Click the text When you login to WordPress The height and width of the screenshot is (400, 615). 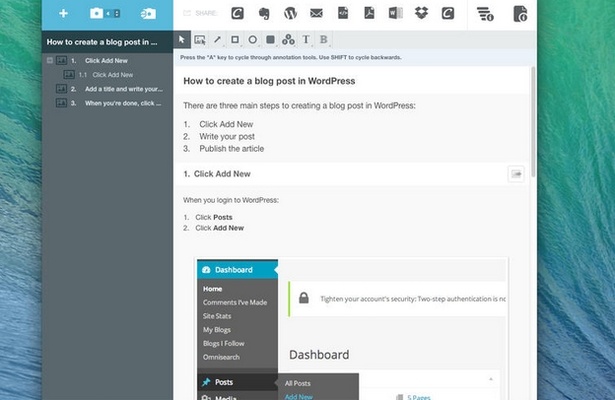tap(231, 200)
